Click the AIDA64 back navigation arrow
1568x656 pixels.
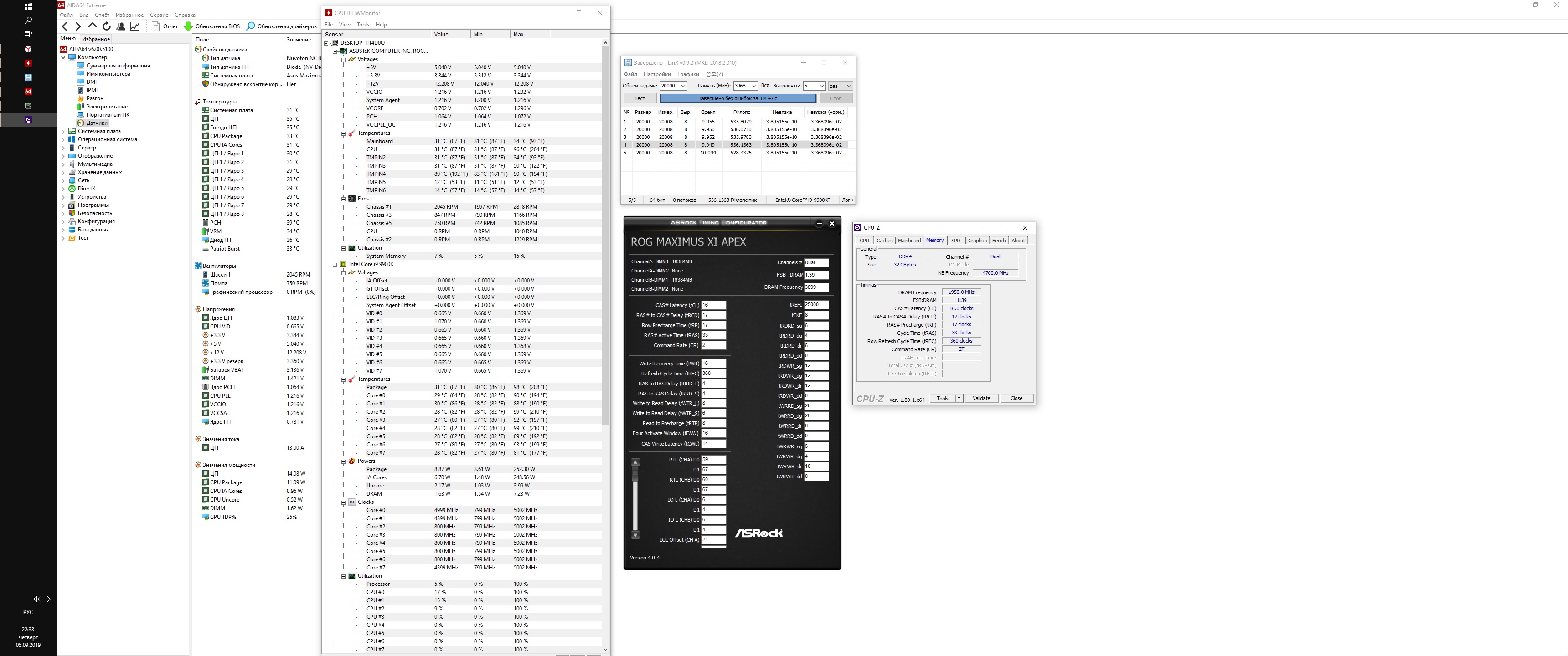pyautogui.click(x=65, y=26)
